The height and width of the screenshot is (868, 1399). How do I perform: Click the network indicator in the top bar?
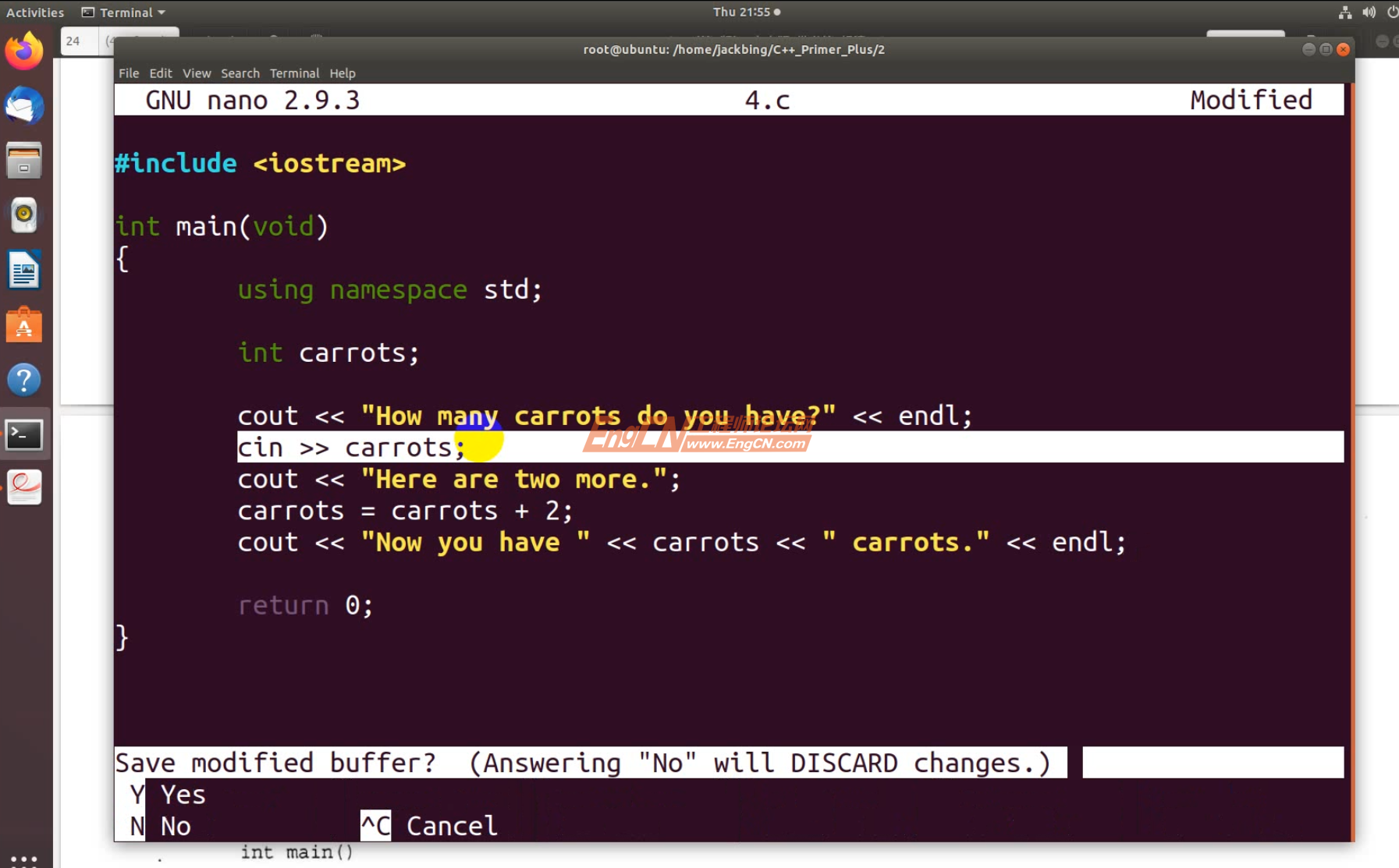click(x=1346, y=12)
